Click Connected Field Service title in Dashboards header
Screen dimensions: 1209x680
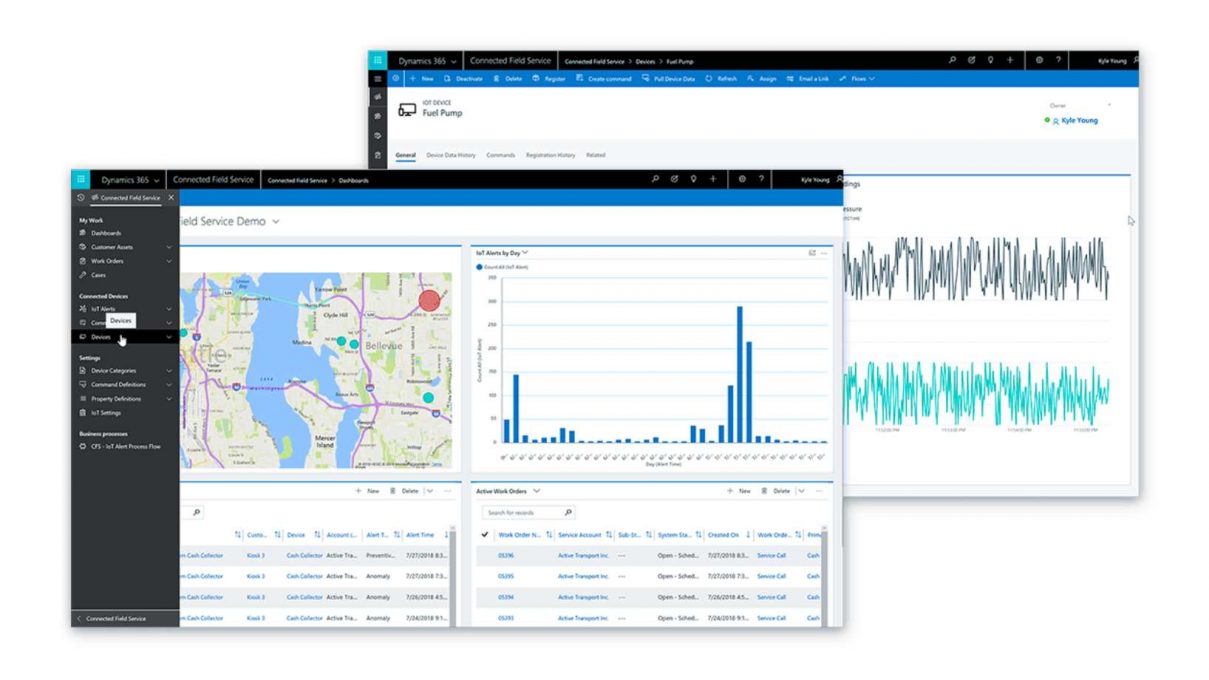point(213,180)
